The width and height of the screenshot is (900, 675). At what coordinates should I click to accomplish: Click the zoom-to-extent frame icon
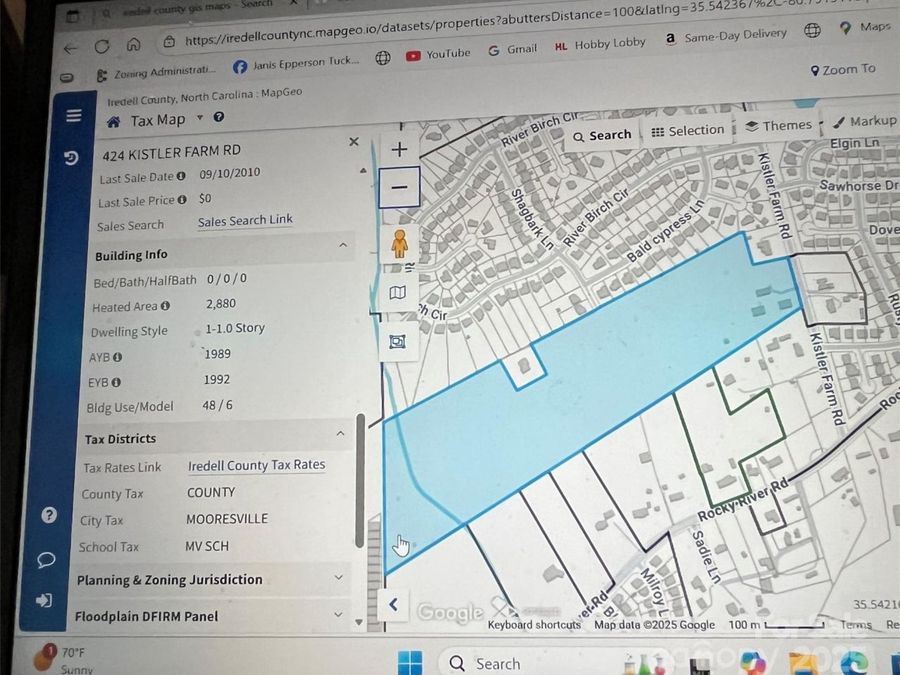(397, 342)
